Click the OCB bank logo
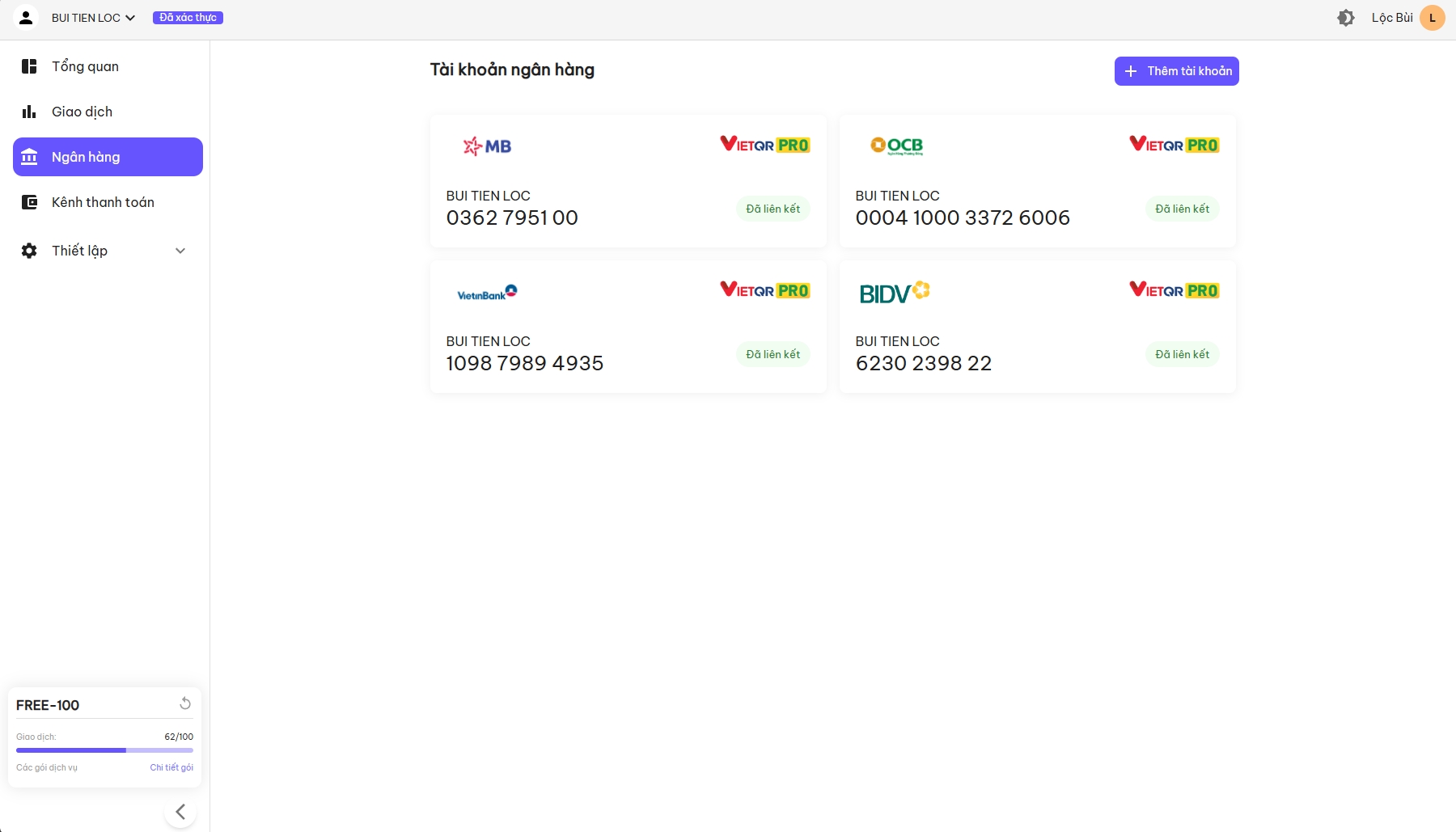This screenshot has height=832, width=1456. pos(896,146)
